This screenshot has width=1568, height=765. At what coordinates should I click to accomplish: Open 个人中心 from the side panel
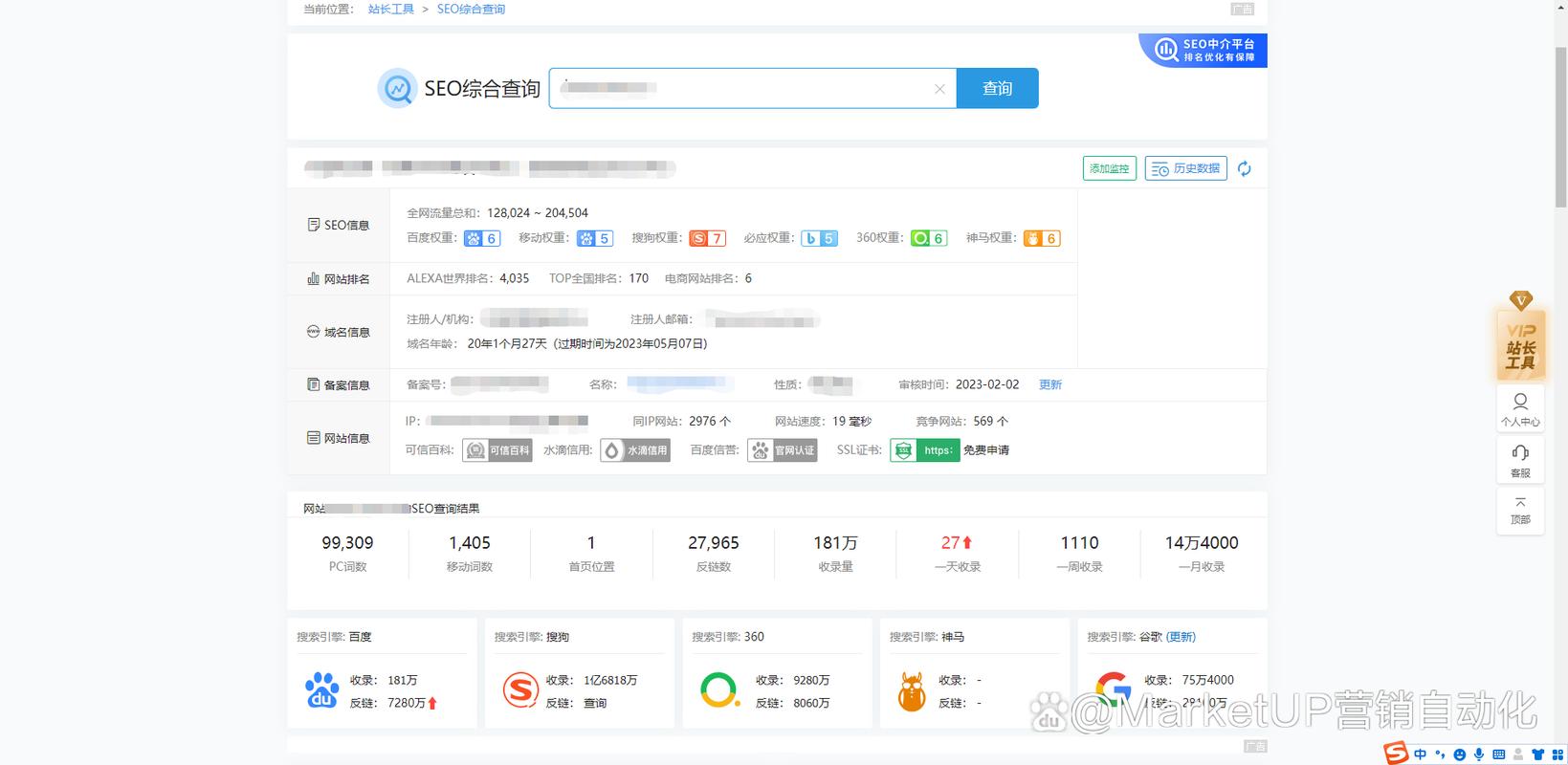1520,408
